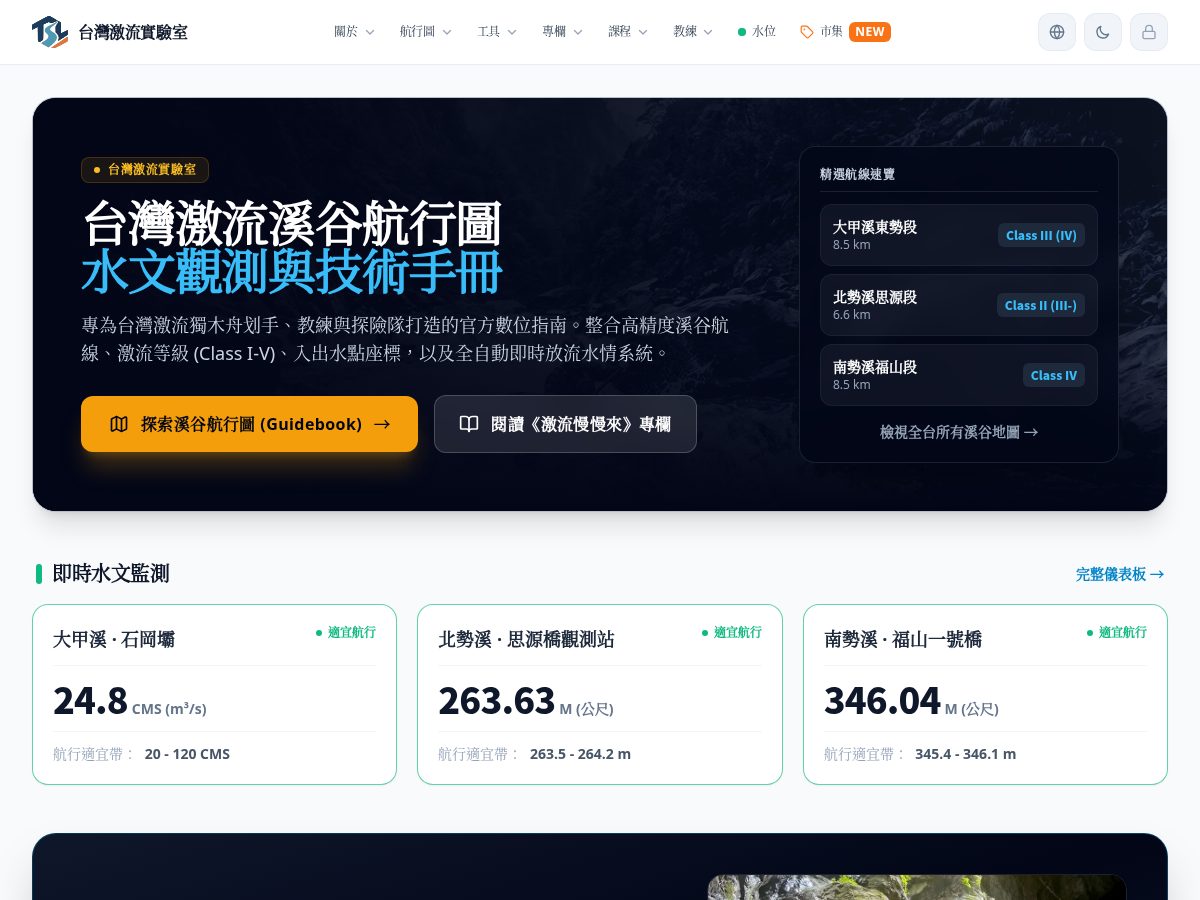Screen dimensions: 1200x900
Task: Click the 精選航線速覽 panel heading
Action: point(857,174)
